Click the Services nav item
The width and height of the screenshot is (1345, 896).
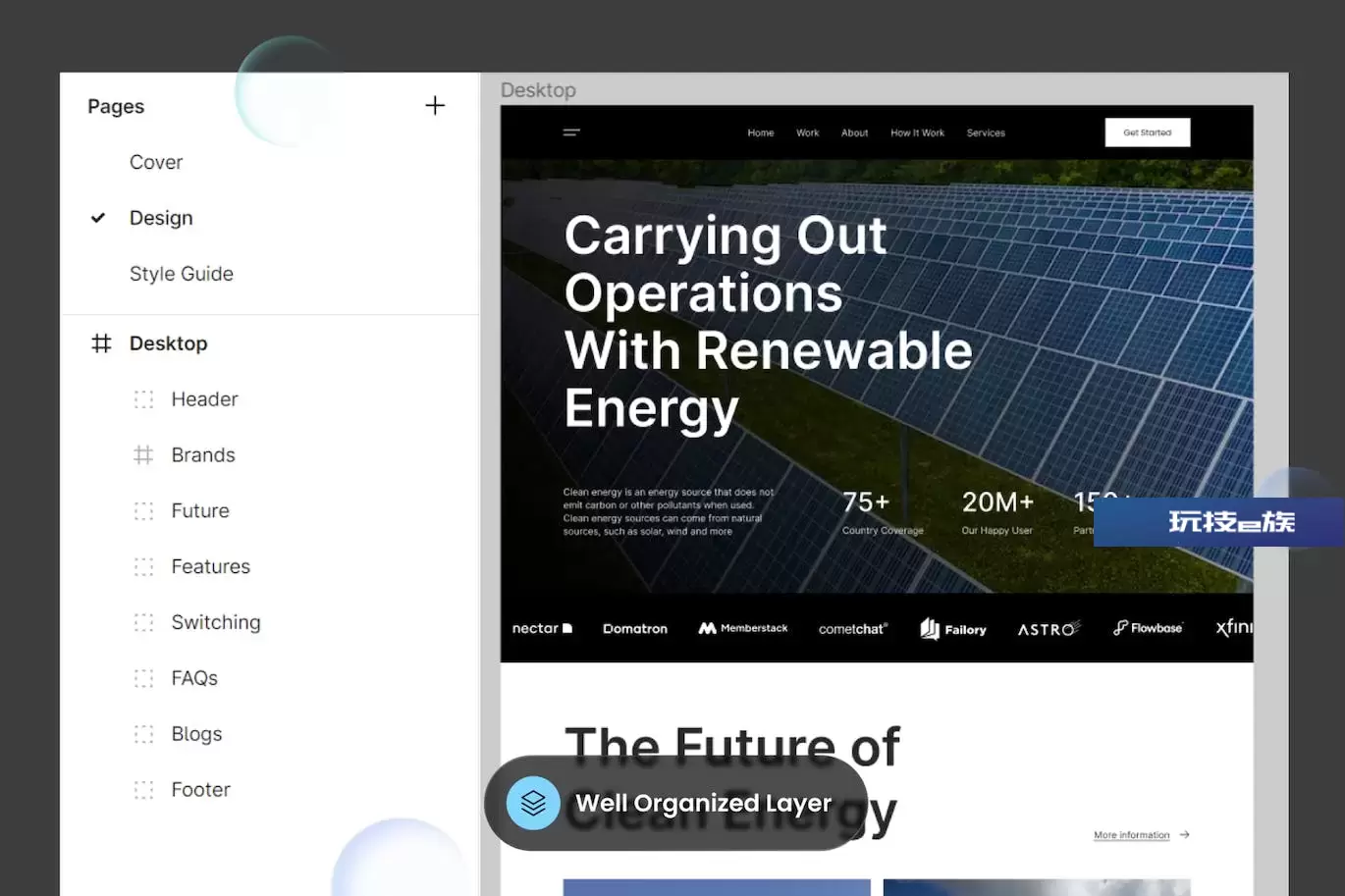(986, 132)
